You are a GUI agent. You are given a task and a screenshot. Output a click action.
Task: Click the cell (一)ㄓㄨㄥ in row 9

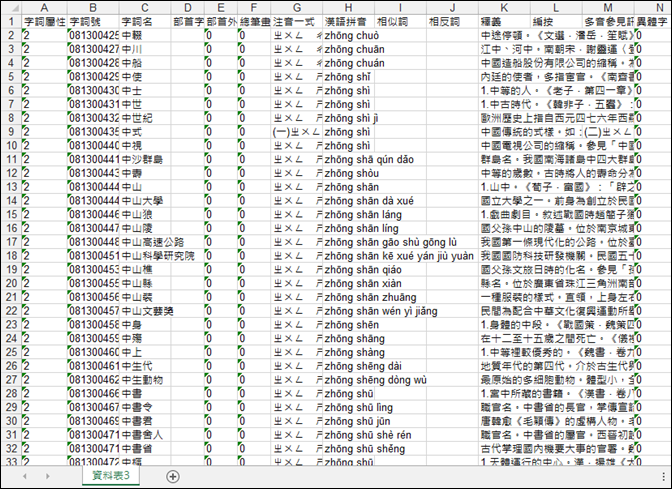pyautogui.click(x=297, y=132)
